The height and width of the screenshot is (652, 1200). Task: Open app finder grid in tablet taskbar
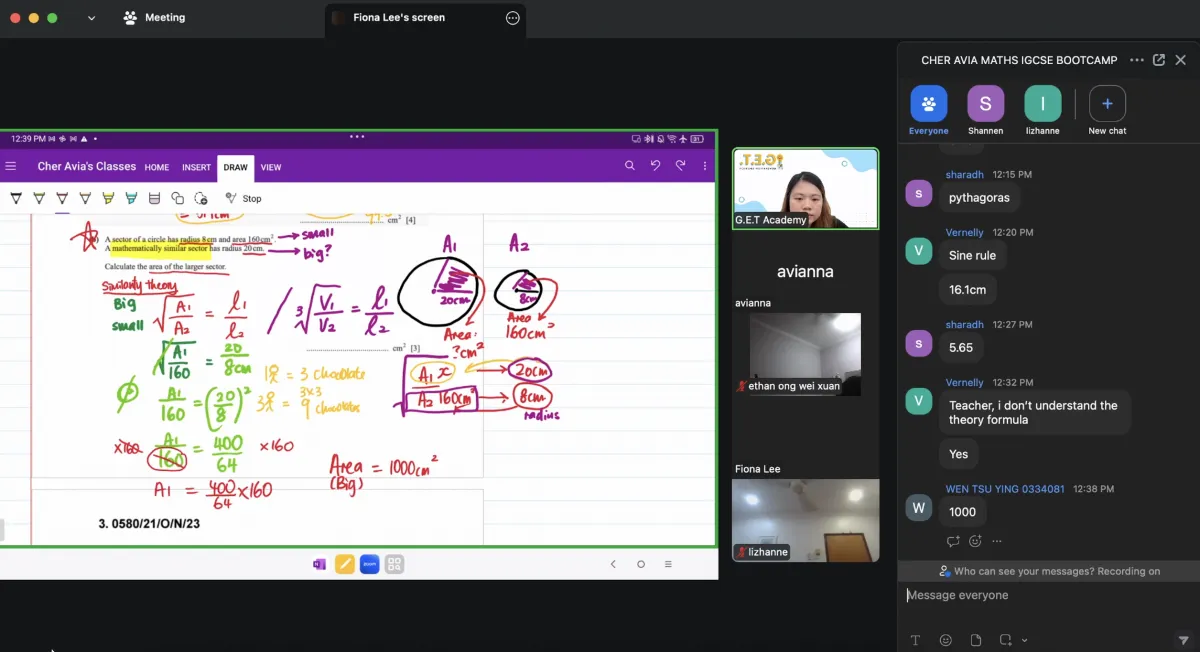(x=395, y=564)
